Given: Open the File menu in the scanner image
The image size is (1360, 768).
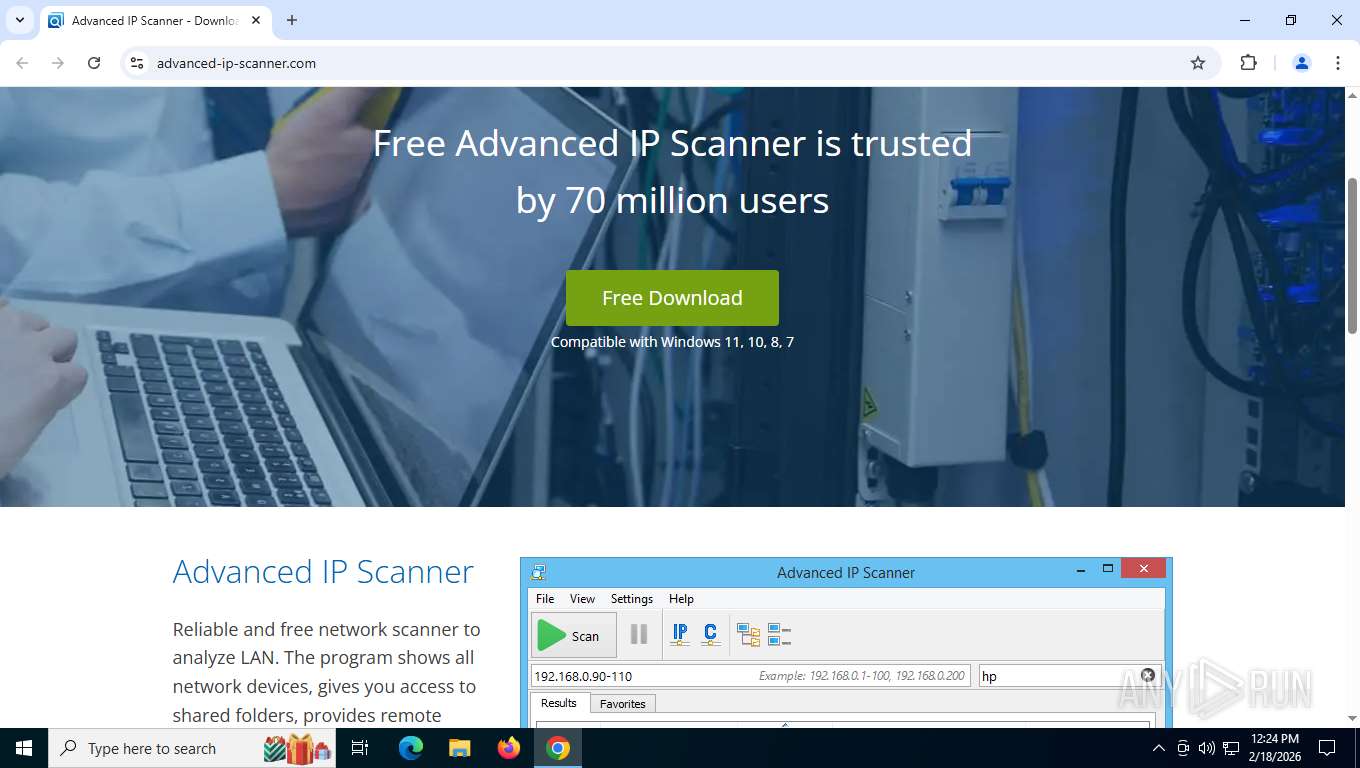Looking at the screenshot, I should point(545,599).
